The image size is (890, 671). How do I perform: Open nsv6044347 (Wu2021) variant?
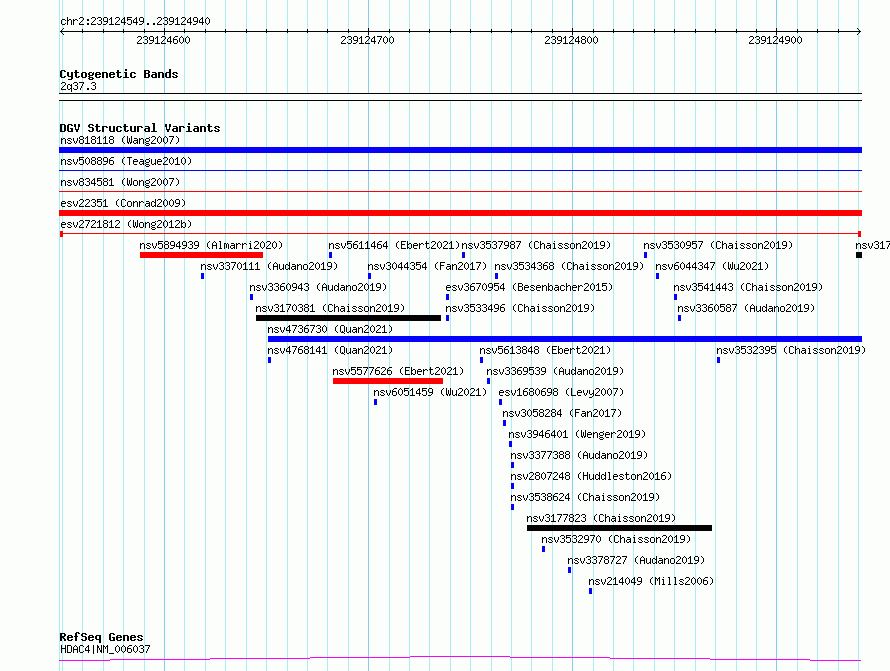(712, 266)
